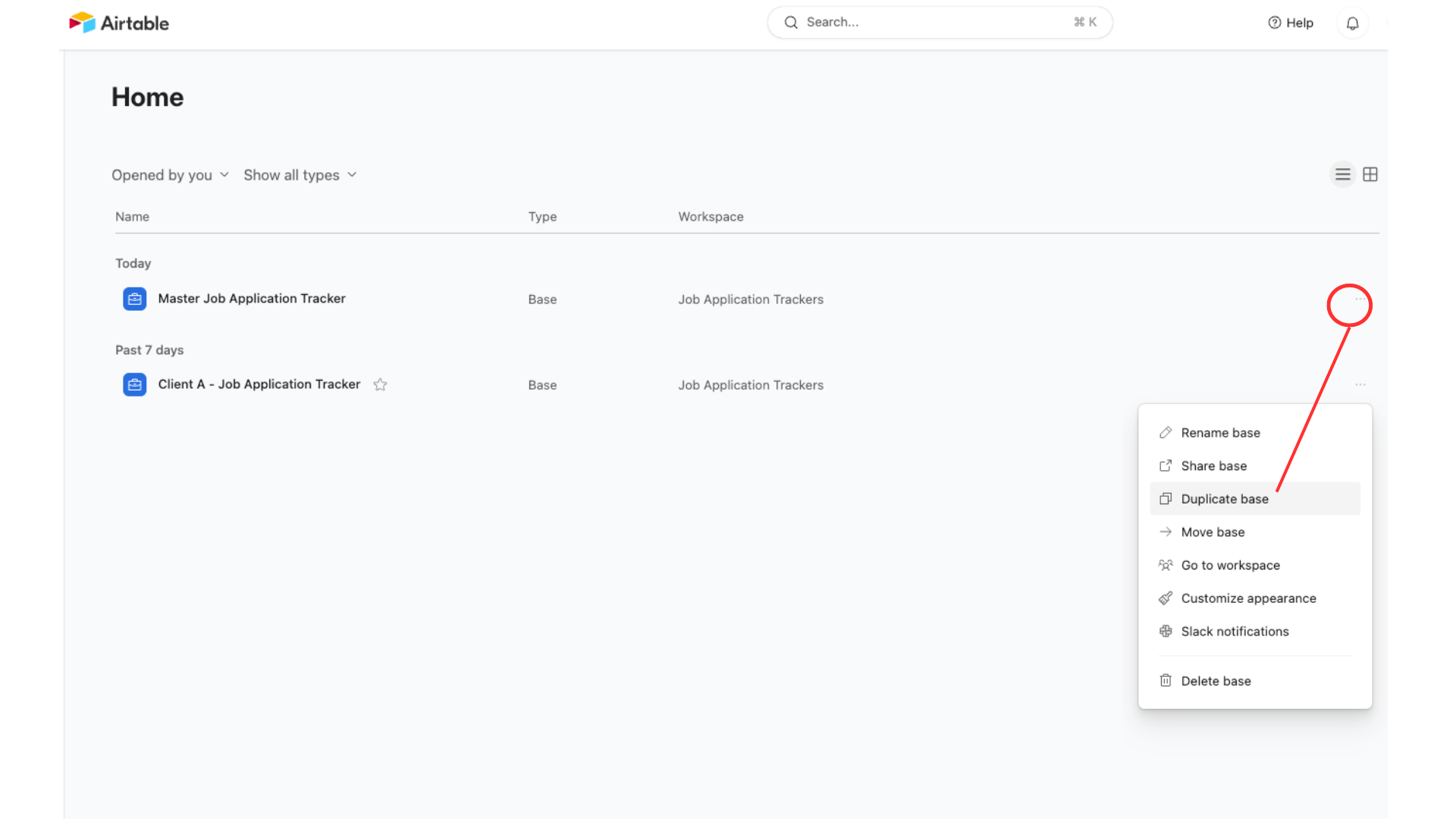This screenshot has height=819, width=1456.
Task: Click the Client A base briefcase icon
Action: [134, 384]
